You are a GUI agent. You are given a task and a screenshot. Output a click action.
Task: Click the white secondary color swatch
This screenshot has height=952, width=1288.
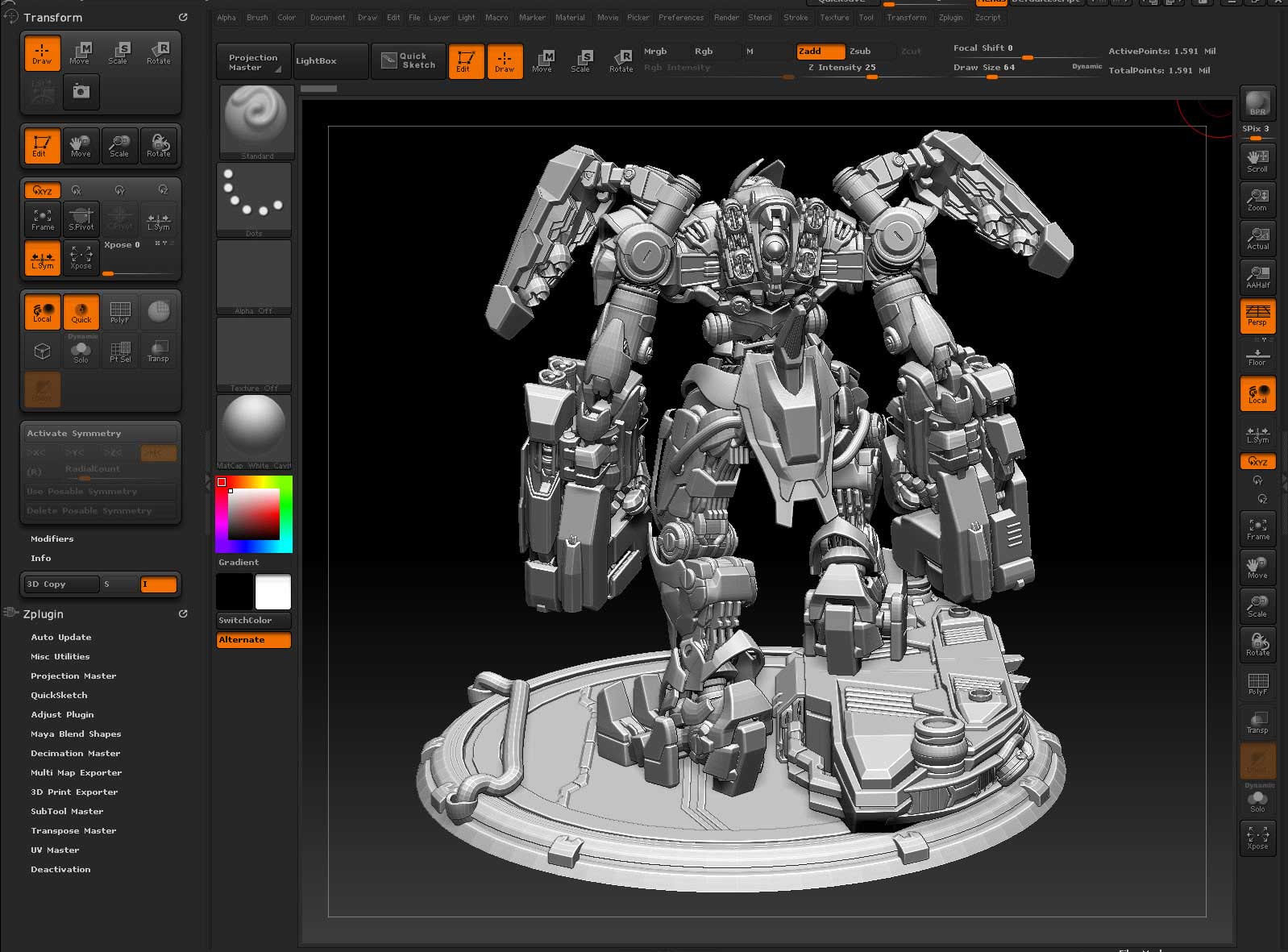pyautogui.click(x=272, y=592)
